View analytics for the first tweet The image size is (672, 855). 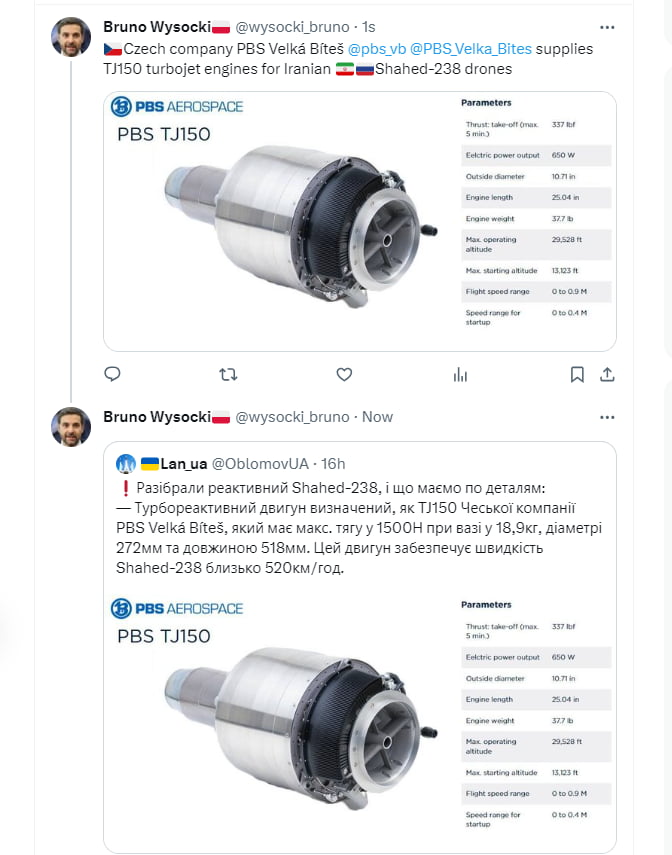(460, 373)
